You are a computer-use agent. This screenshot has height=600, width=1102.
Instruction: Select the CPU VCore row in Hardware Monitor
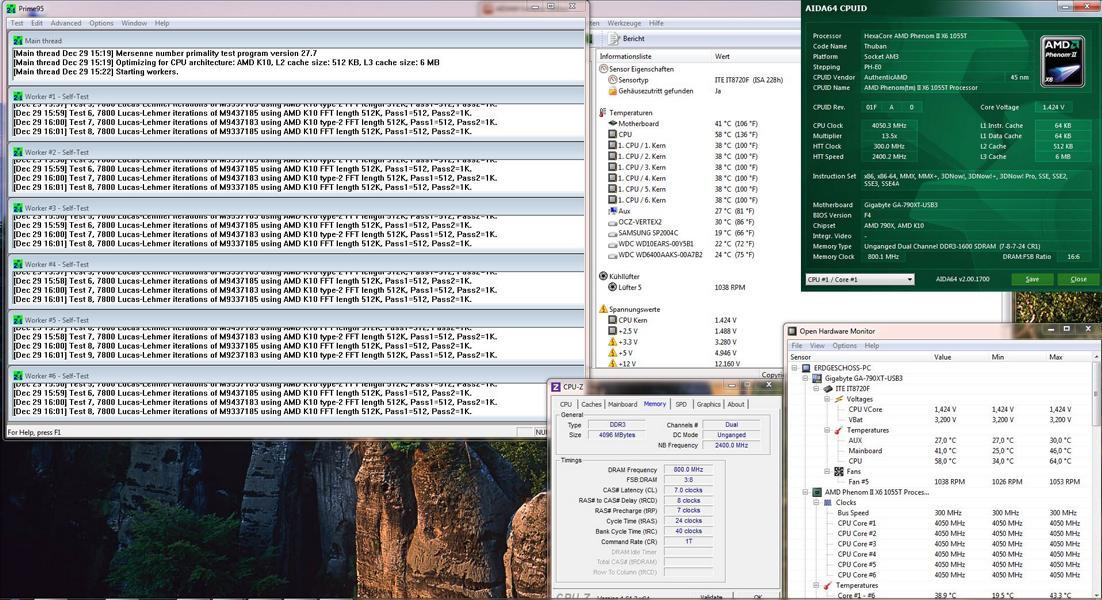tap(942, 409)
